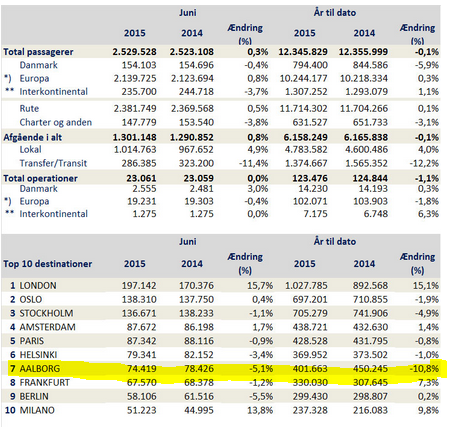Select the June 2015 total passengers value 2.529.528
The image size is (449, 427).
[134, 52]
